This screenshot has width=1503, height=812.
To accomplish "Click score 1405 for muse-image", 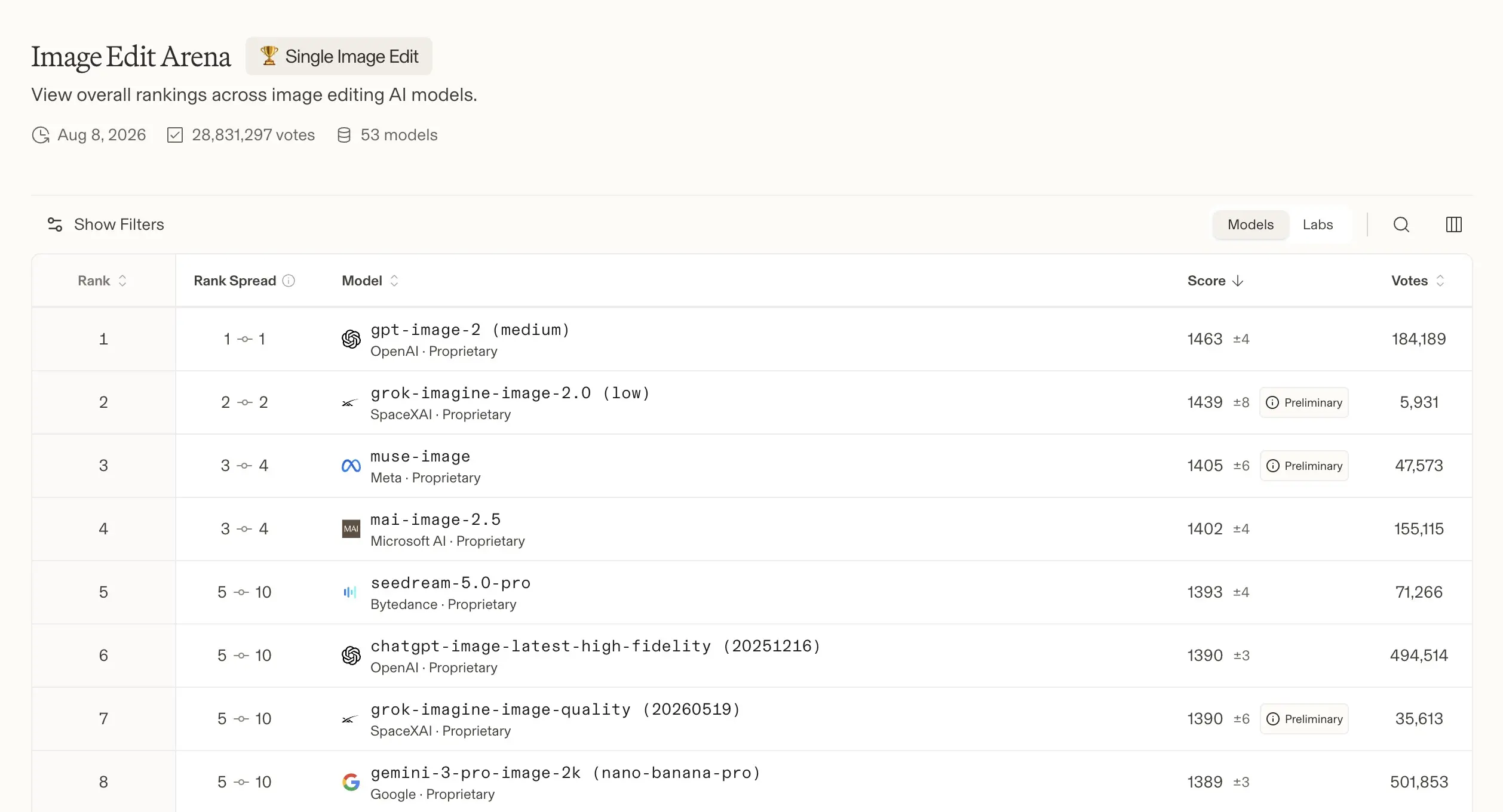I will (x=1205, y=466).
